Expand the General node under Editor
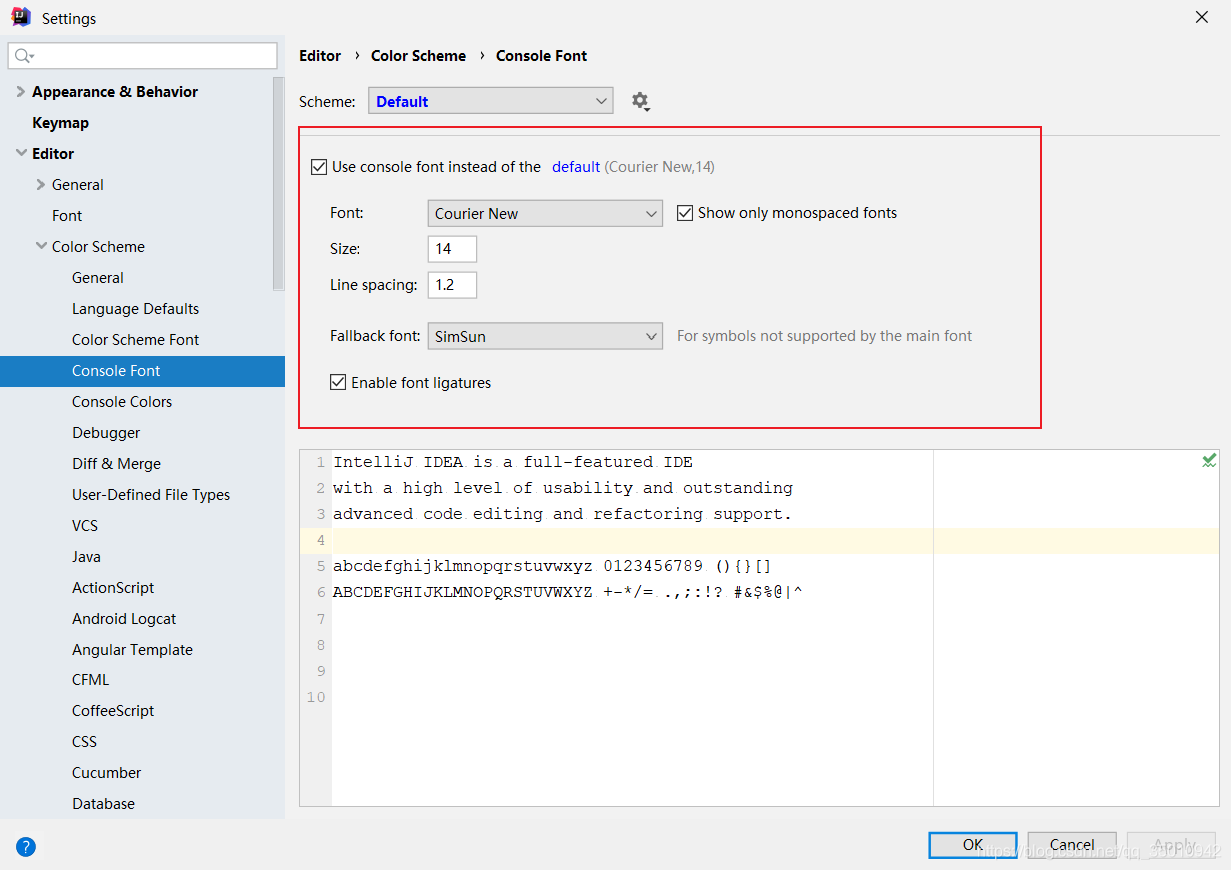 (41, 185)
